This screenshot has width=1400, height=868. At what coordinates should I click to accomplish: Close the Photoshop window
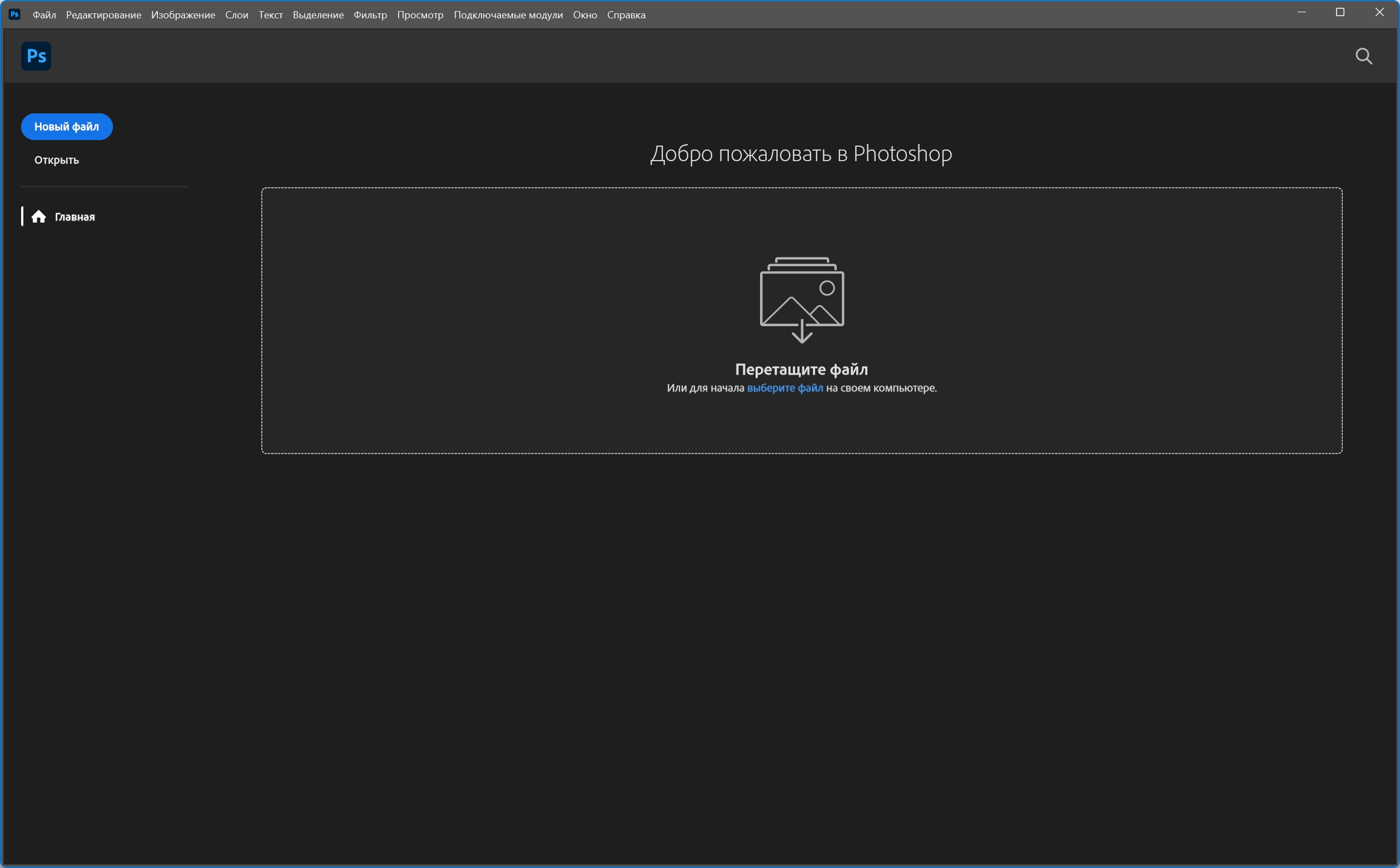1379,13
